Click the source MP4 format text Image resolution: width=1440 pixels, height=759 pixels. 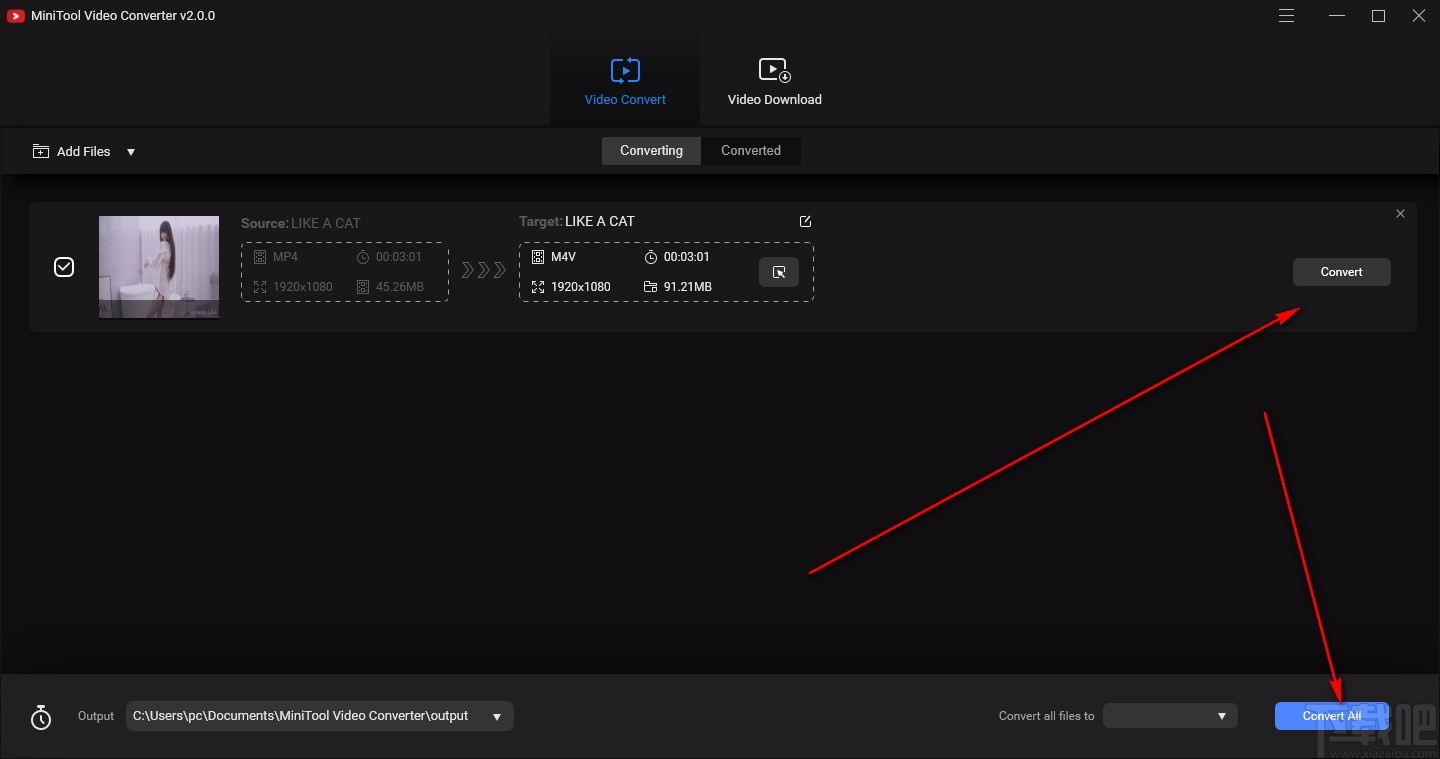tap(285, 257)
